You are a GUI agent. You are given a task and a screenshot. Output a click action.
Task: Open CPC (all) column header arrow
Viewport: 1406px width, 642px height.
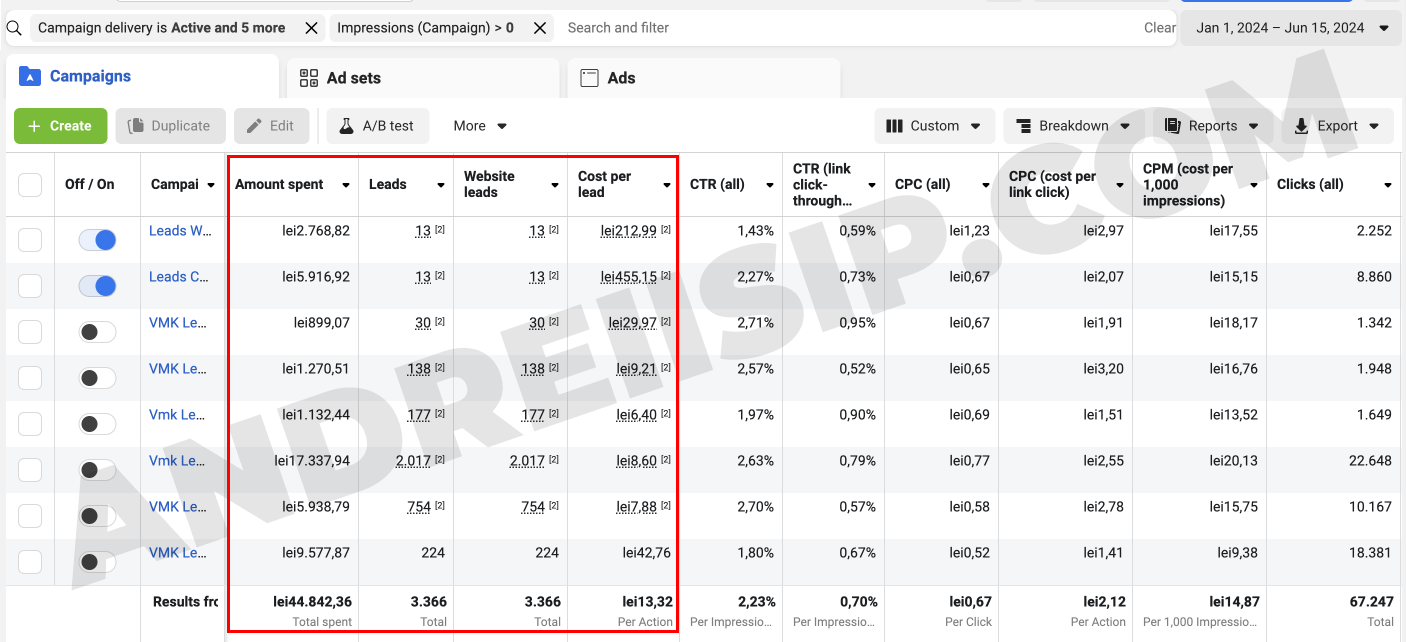pos(985,185)
